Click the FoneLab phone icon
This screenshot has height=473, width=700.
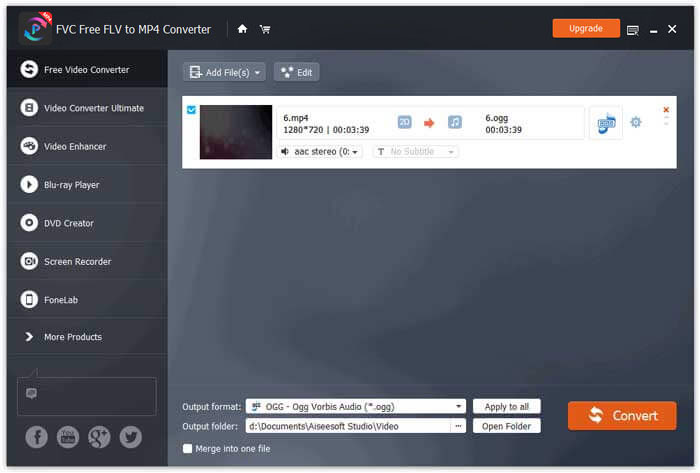29,299
